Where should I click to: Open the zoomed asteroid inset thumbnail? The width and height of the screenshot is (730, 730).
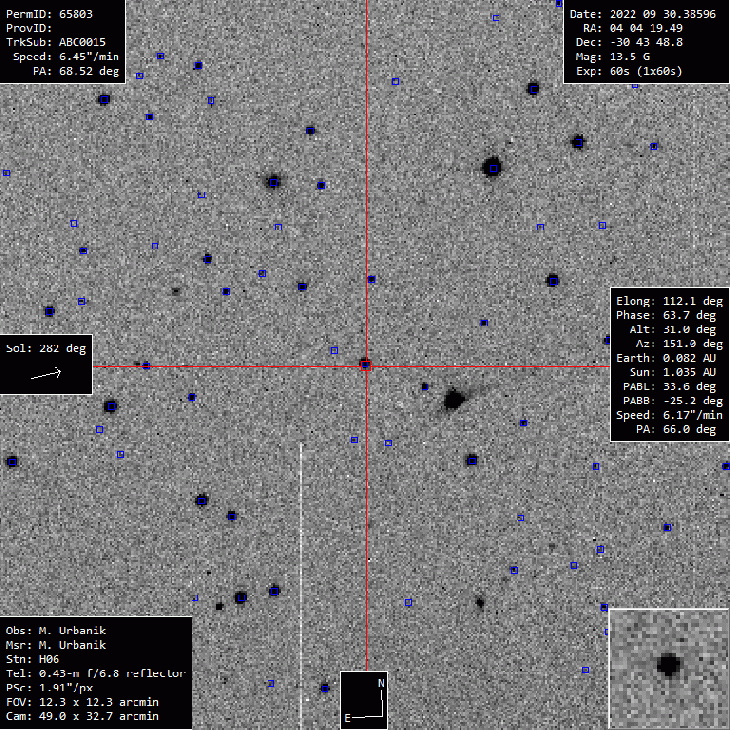pyautogui.click(x=668, y=667)
